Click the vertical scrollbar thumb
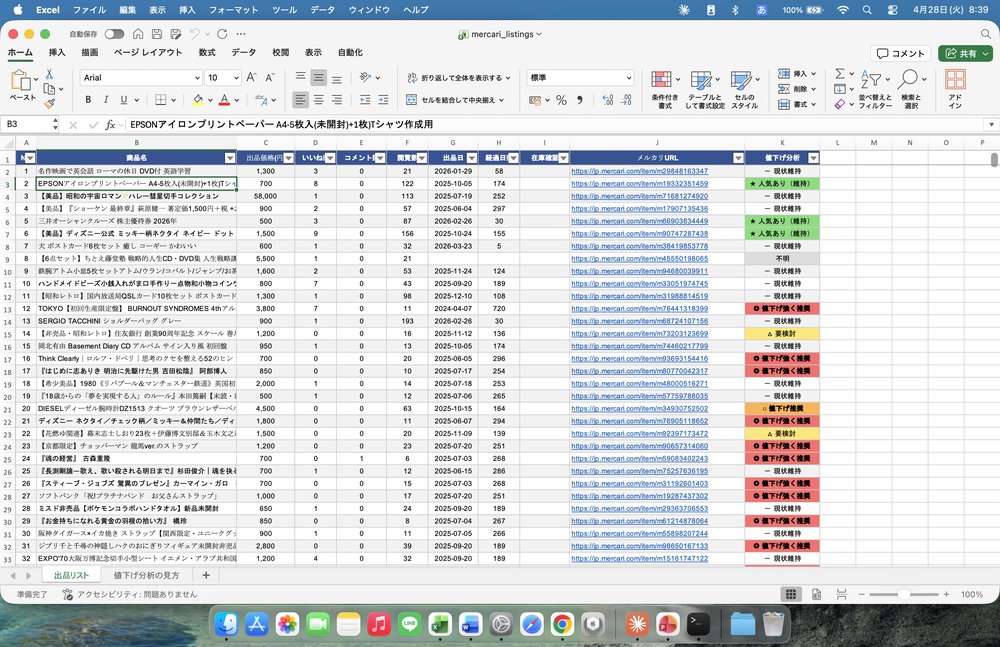 (994, 160)
